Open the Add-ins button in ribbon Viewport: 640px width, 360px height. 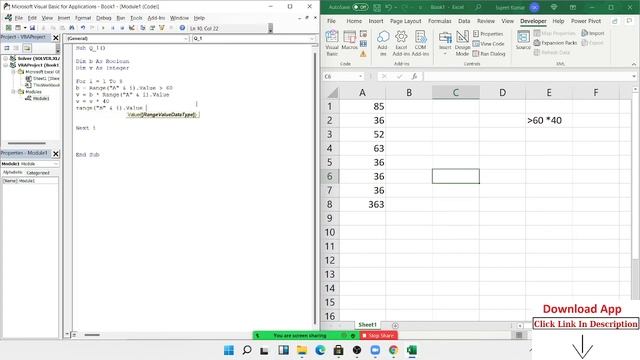383,43
